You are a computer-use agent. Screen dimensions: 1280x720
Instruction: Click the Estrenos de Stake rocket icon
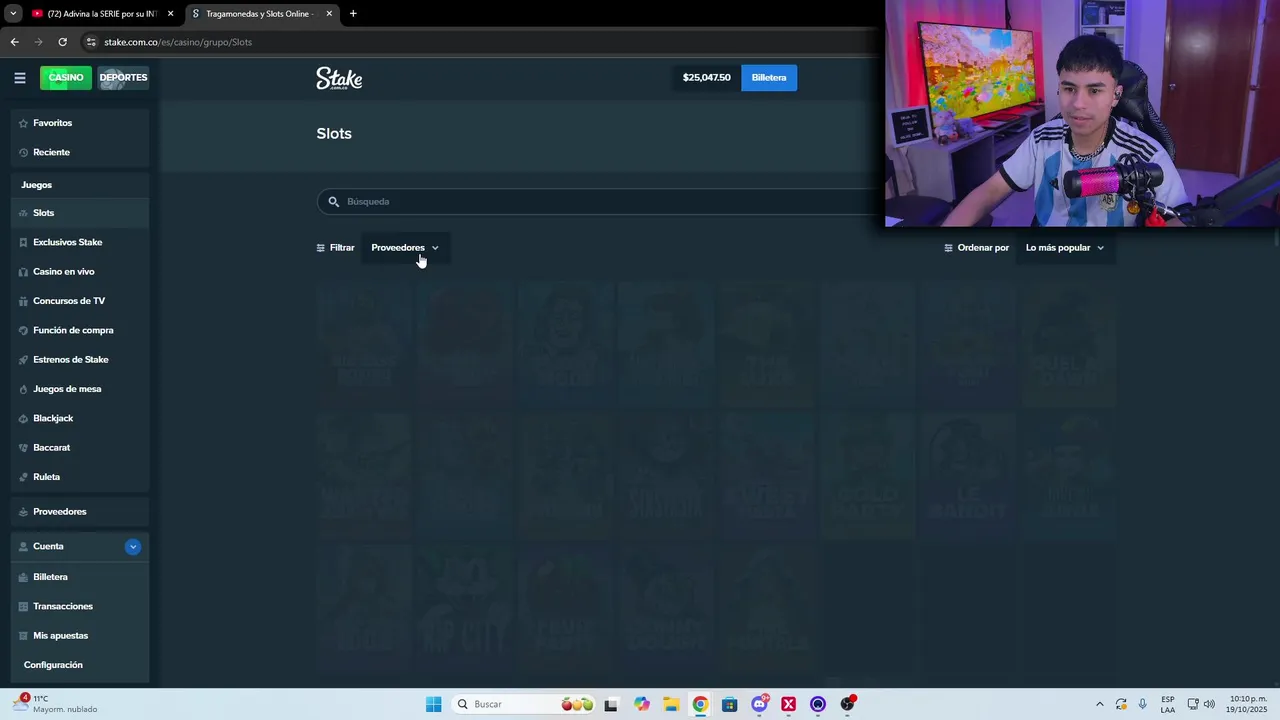pos(24,360)
